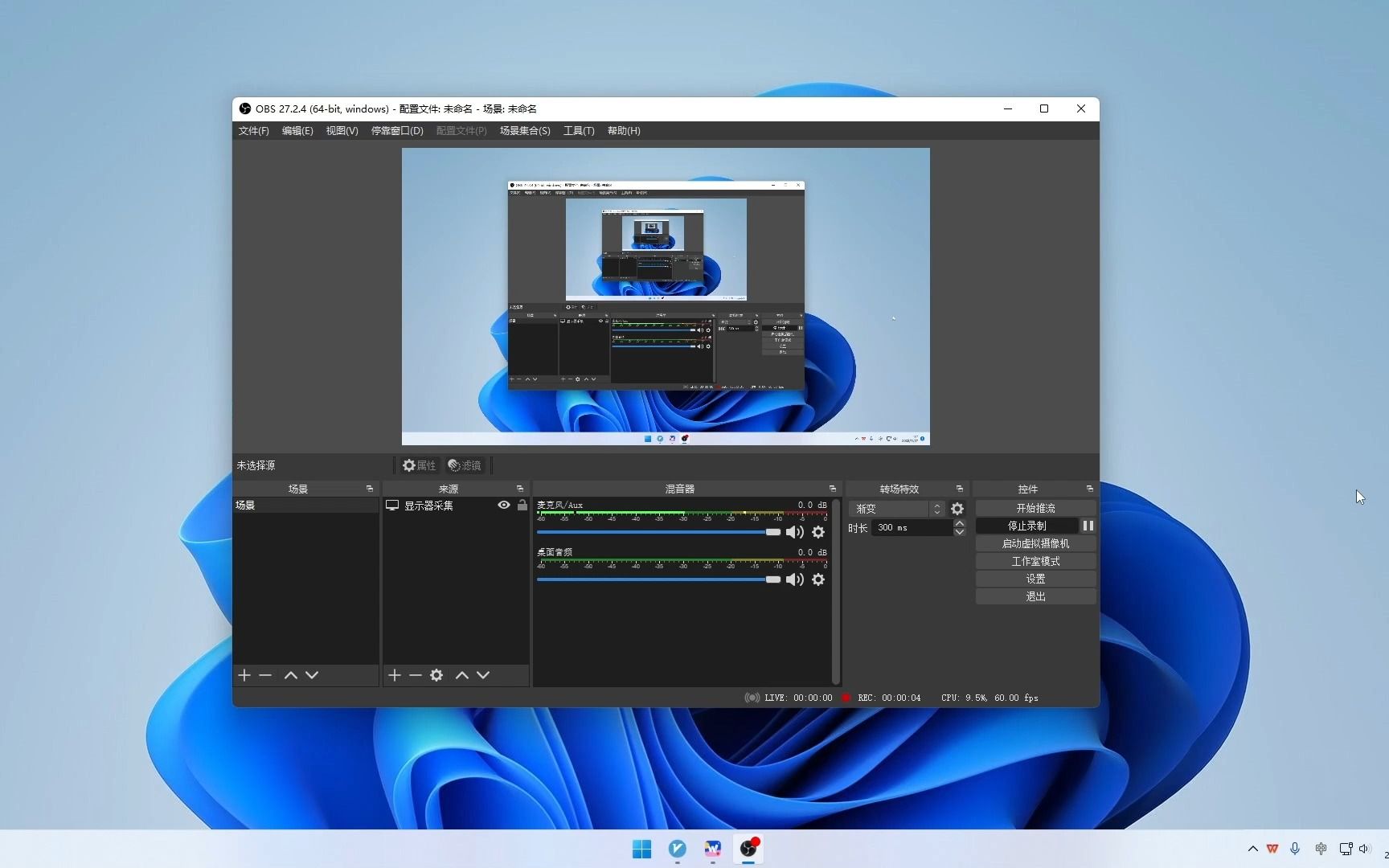Click 启动虚拟摄像机 button
1389x868 pixels.
(x=1035, y=543)
